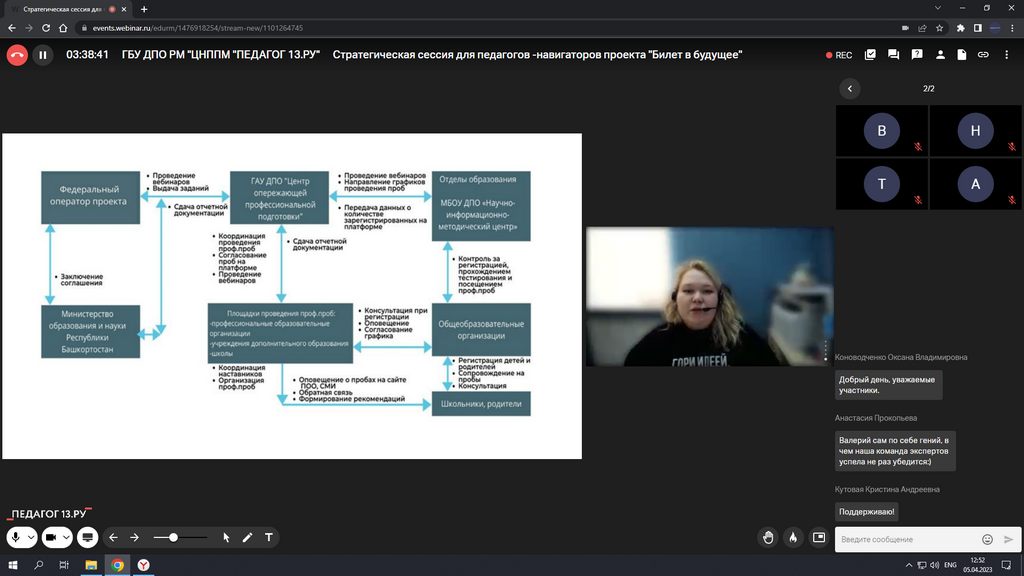Image resolution: width=1024 pixels, height=576 pixels.
Task: Start screen sharing with the monitor icon
Action: point(88,537)
